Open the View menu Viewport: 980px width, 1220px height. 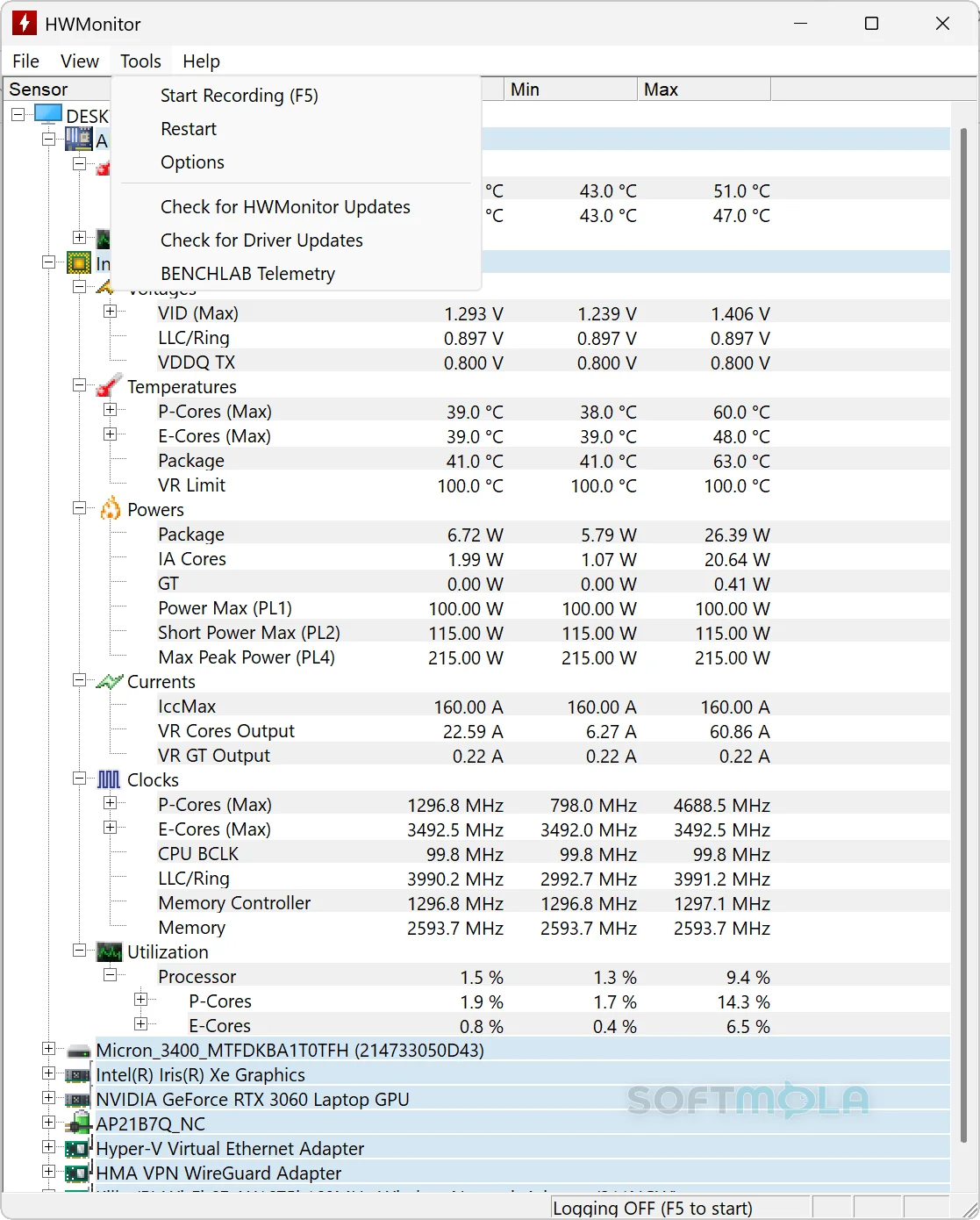coord(80,61)
